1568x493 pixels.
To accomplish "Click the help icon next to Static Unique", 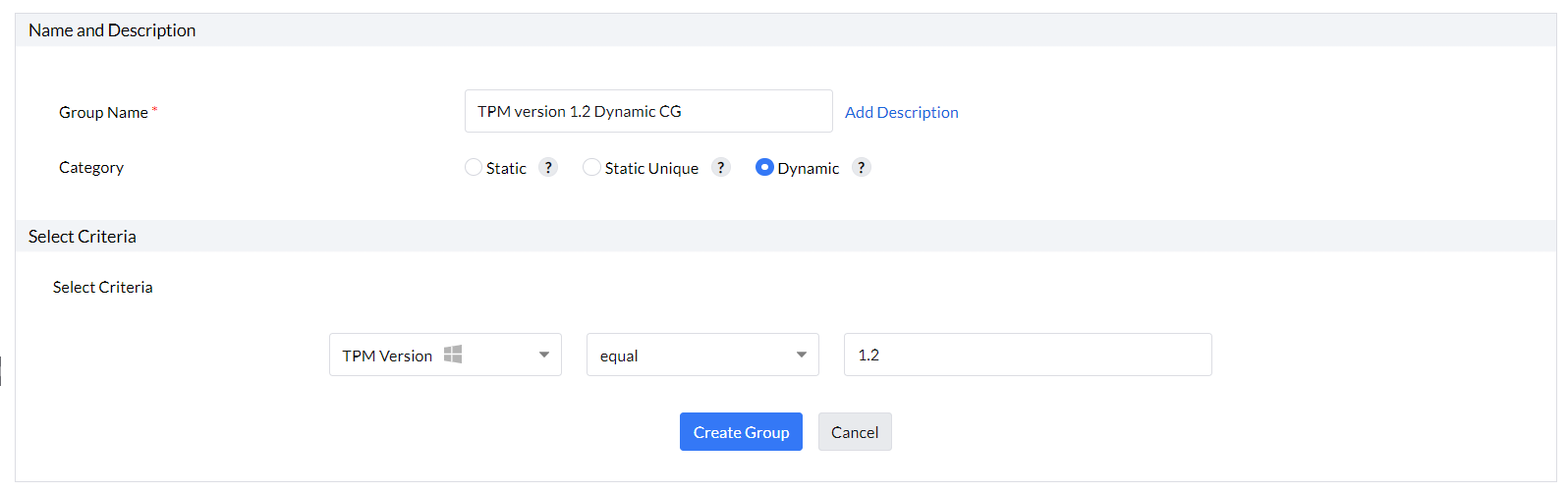I will point(721,168).
